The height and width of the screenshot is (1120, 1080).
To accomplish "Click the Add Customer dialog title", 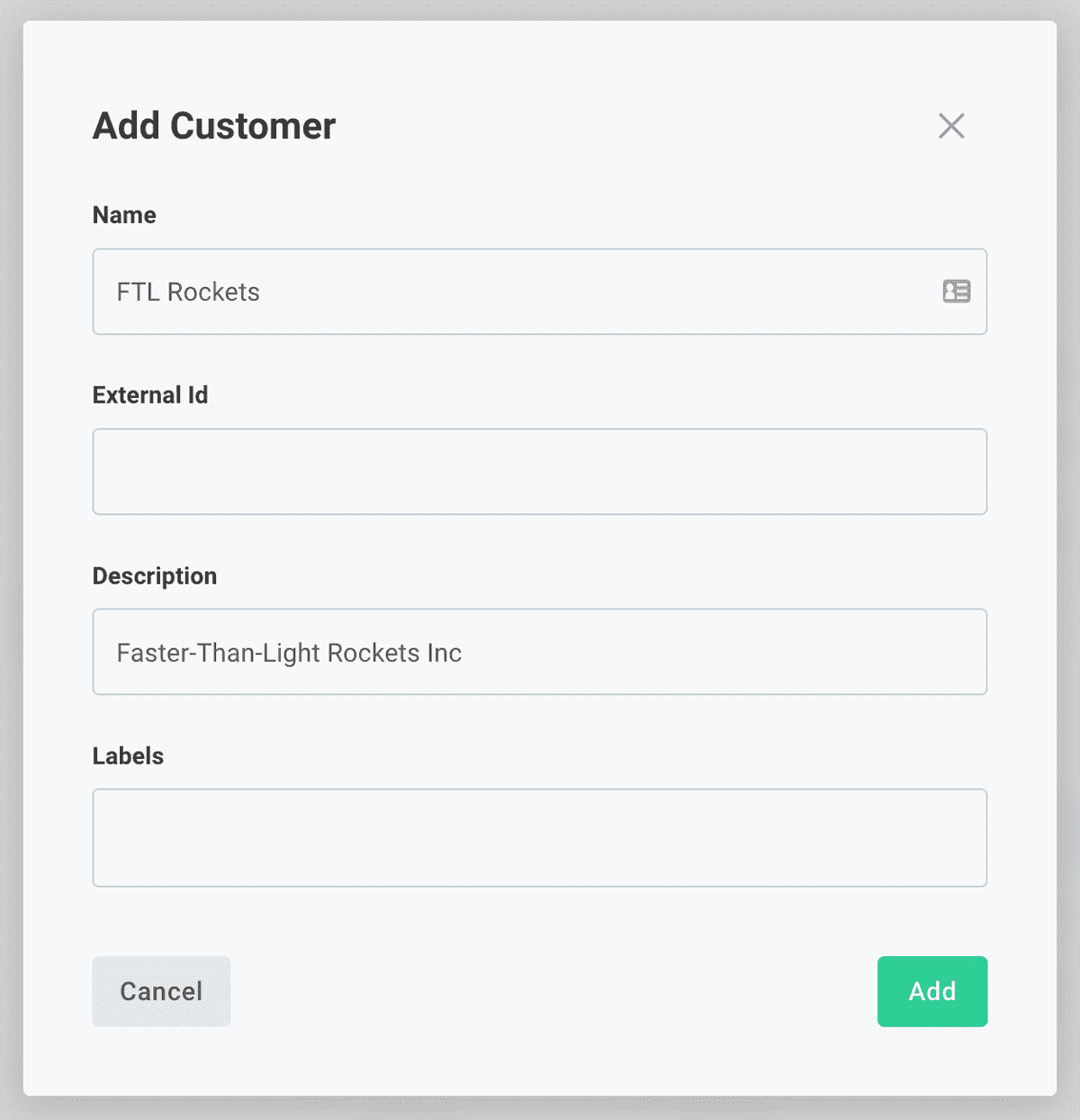I will click(x=212, y=126).
